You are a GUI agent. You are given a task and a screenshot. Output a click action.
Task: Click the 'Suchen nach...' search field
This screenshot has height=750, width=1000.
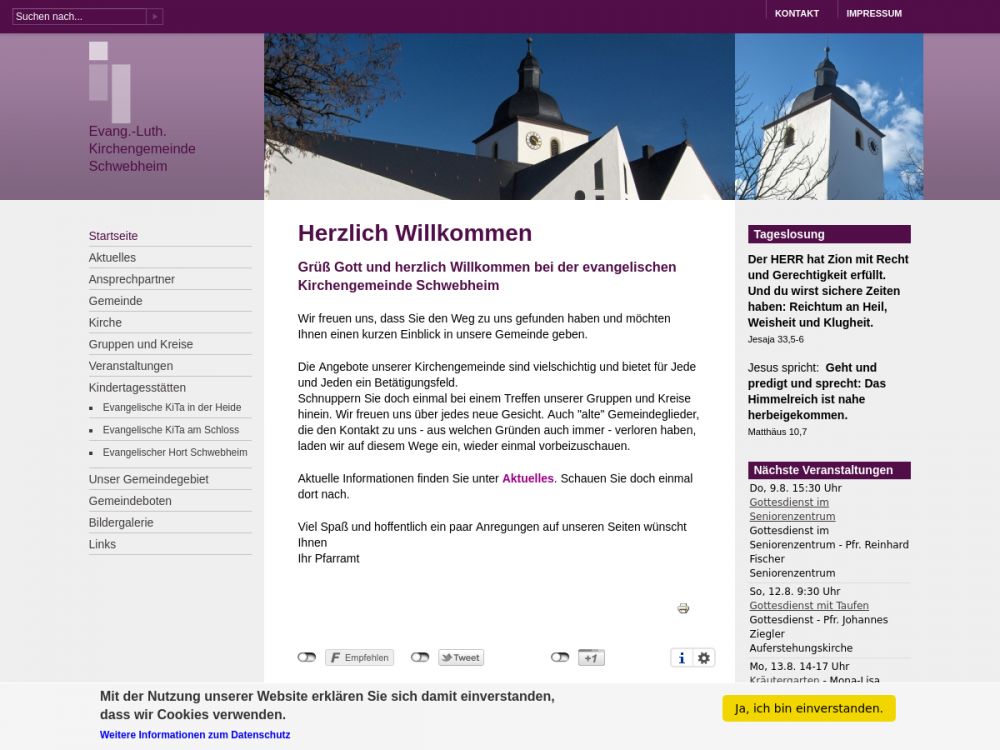tap(79, 17)
